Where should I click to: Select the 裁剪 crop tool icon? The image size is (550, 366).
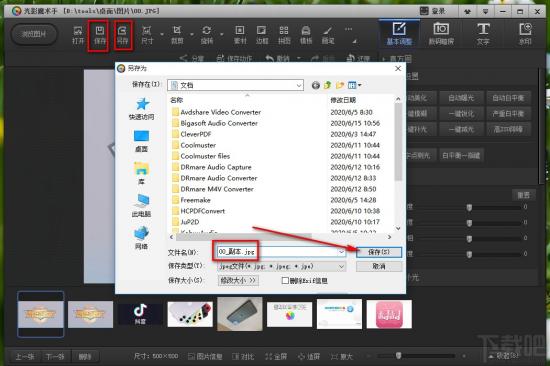[177, 35]
